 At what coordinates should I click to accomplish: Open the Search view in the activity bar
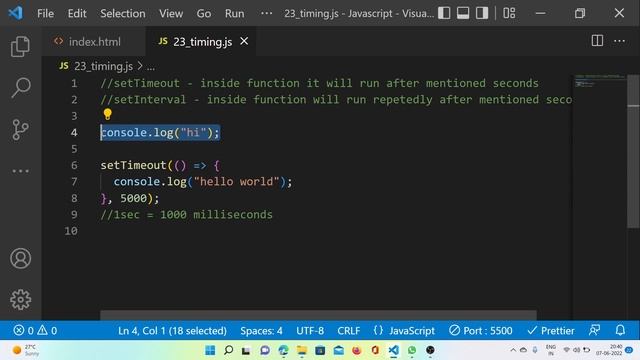20,87
